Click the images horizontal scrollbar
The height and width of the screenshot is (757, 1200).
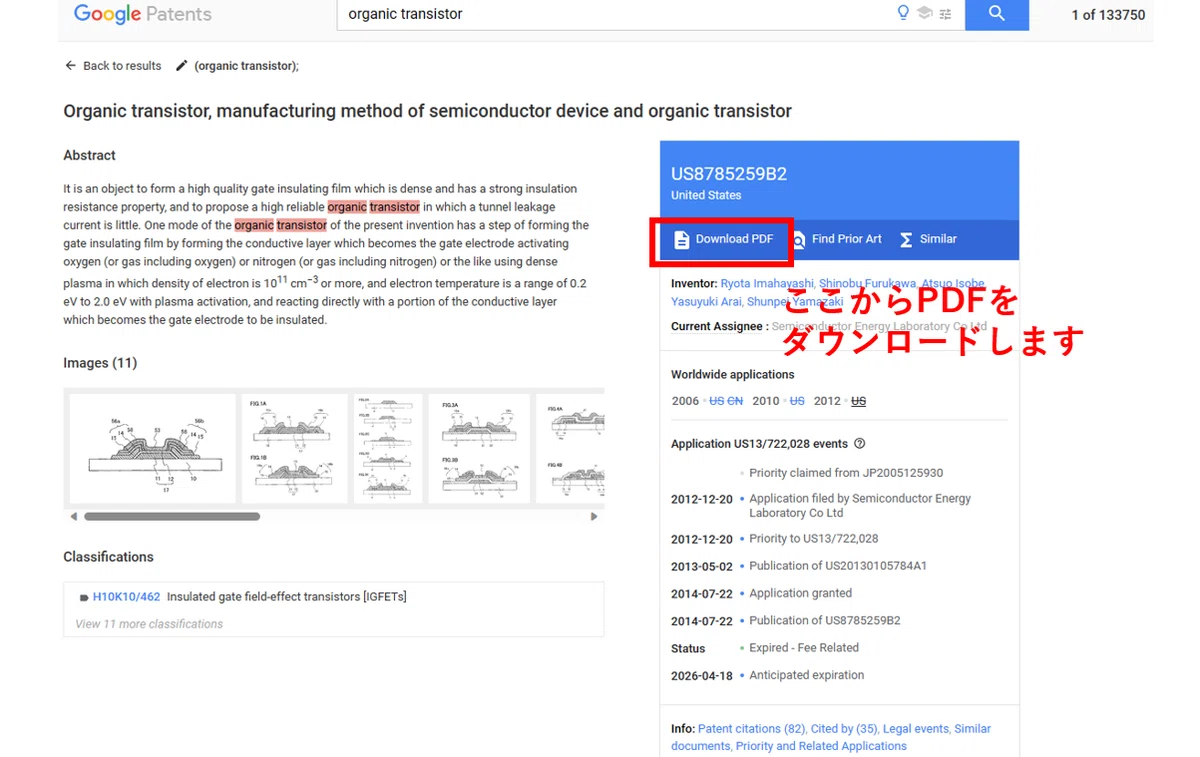click(x=172, y=517)
